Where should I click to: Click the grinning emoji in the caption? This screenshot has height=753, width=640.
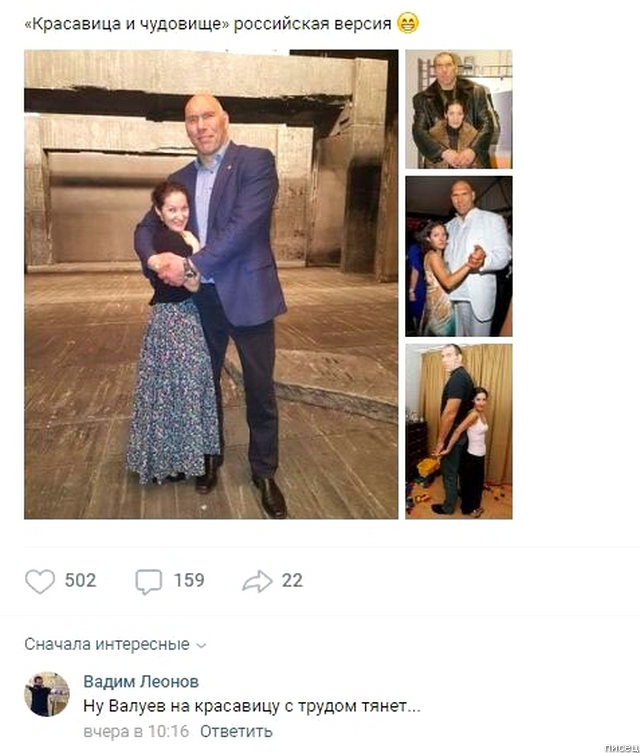click(407, 23)
